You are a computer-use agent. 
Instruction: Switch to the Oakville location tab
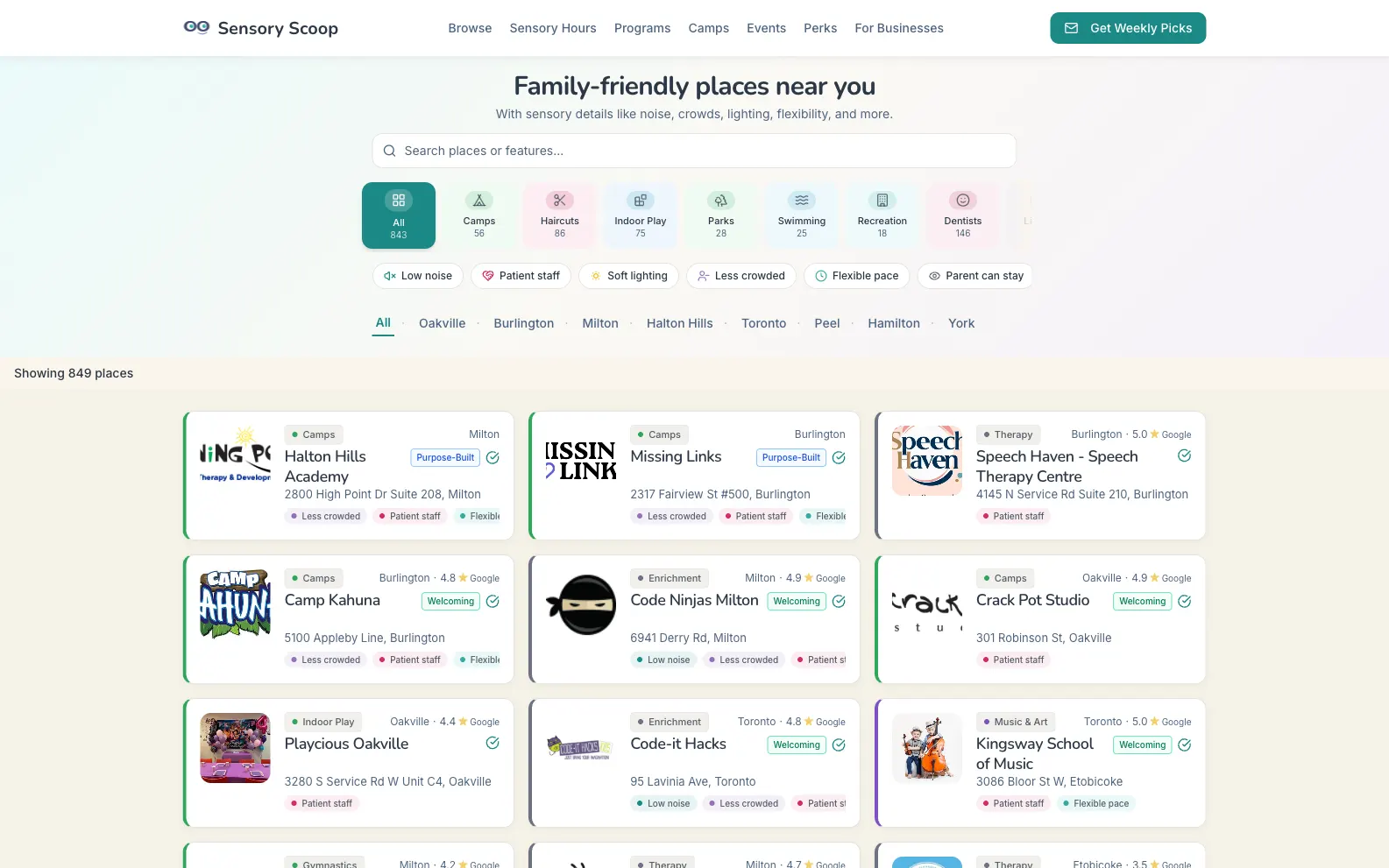click(442, 323)
